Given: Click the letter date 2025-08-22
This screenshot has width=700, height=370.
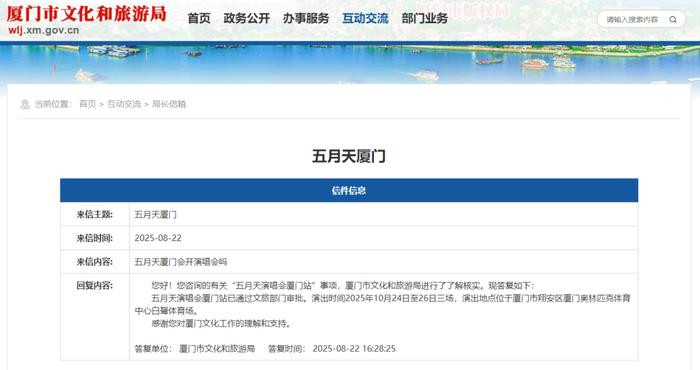Looking at the screenshot, I should click(158, 238).
